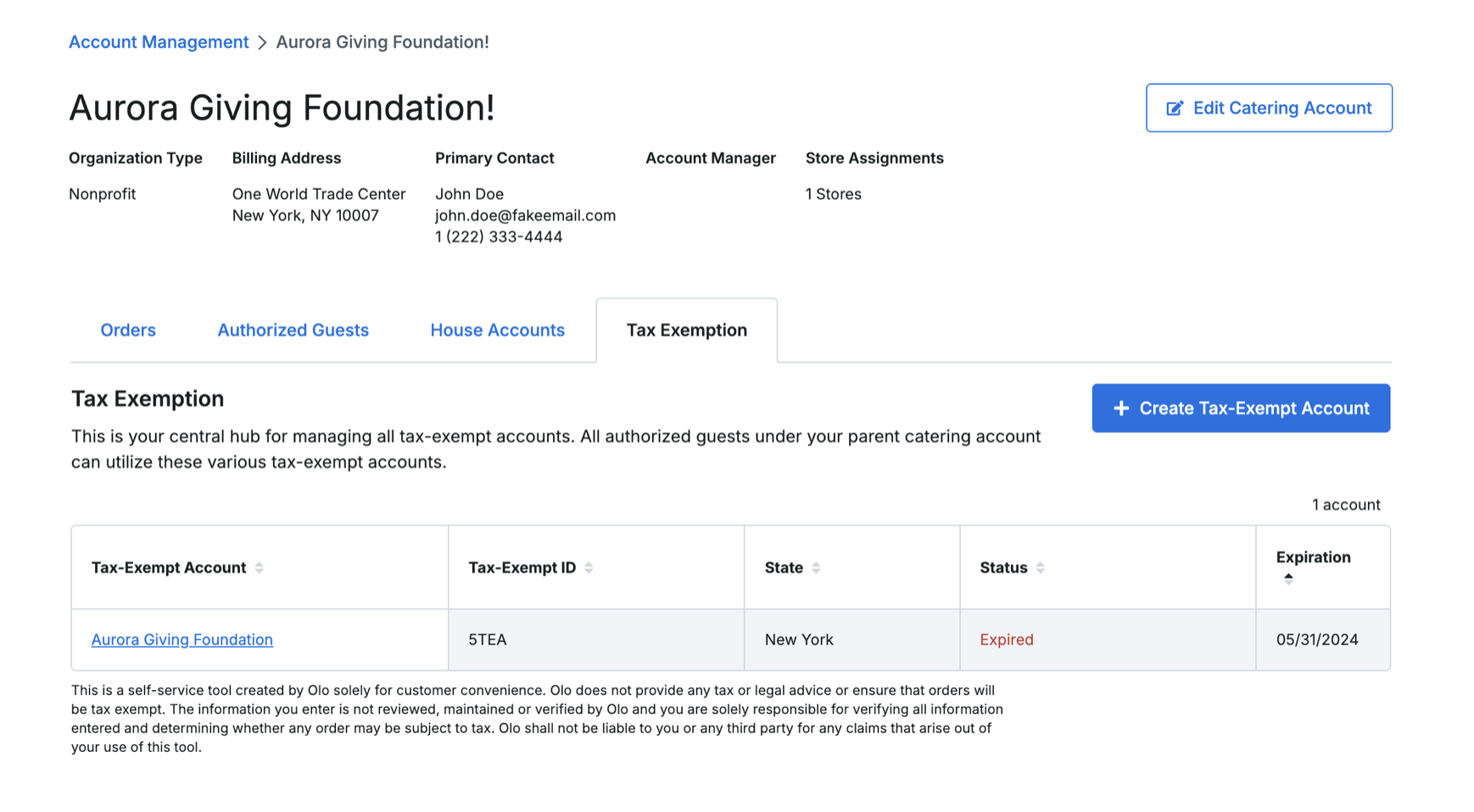1474x812 pixels.
Task: Open the Orders tab
Action: pyautogui.click(x=128, y=330)
